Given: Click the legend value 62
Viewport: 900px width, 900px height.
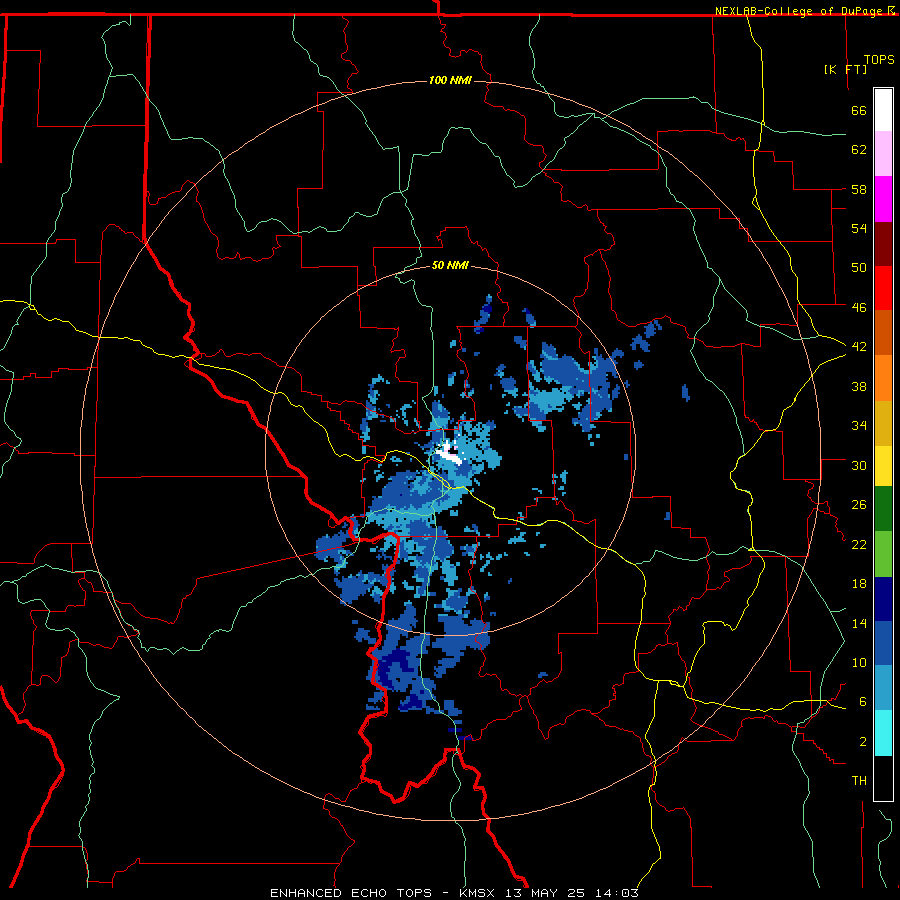Looking at the screenshot, I should (x=859, y=150).
